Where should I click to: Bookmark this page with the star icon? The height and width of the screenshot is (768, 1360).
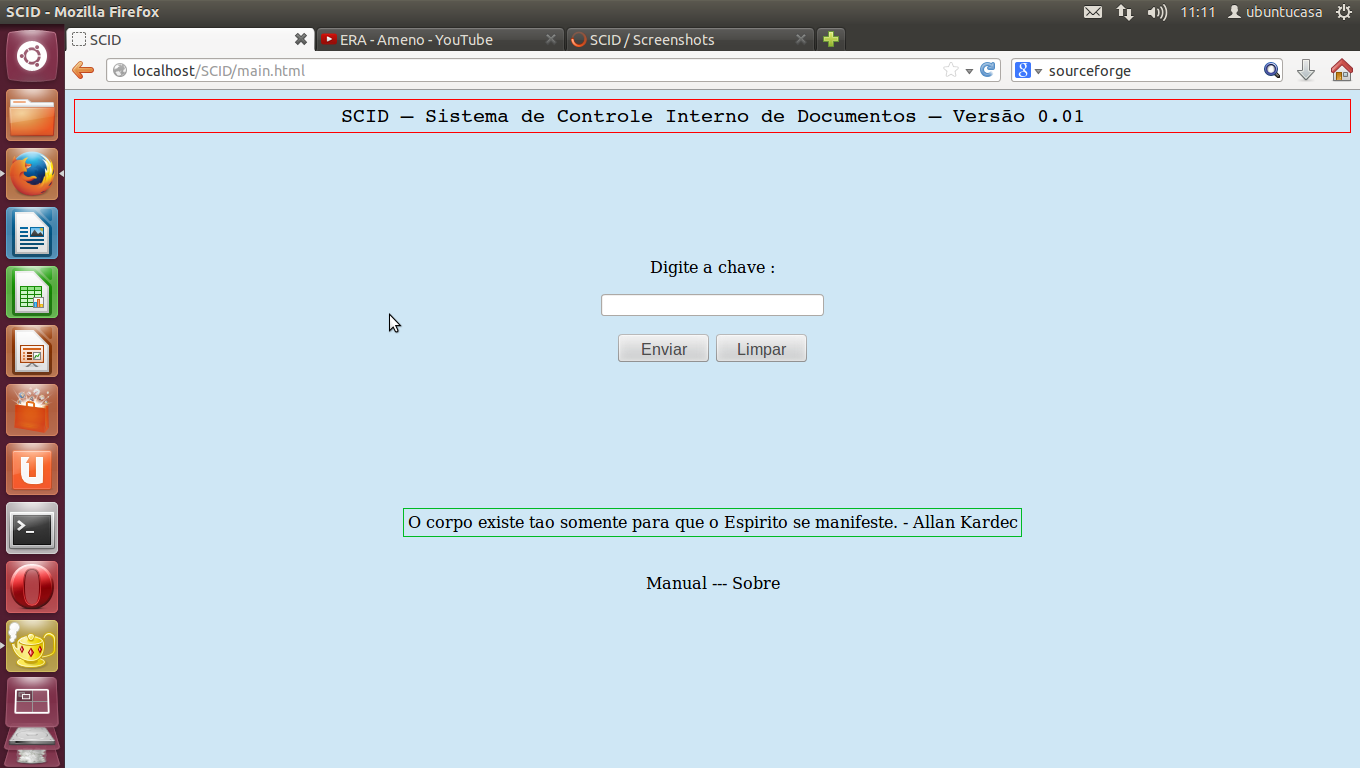pyautogui.click(x=952, y=70)
